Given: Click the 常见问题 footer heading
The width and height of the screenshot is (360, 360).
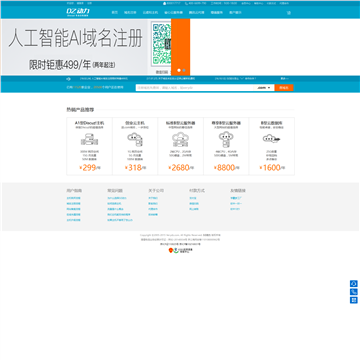Looking at the screenshot, I should [115, 191].
